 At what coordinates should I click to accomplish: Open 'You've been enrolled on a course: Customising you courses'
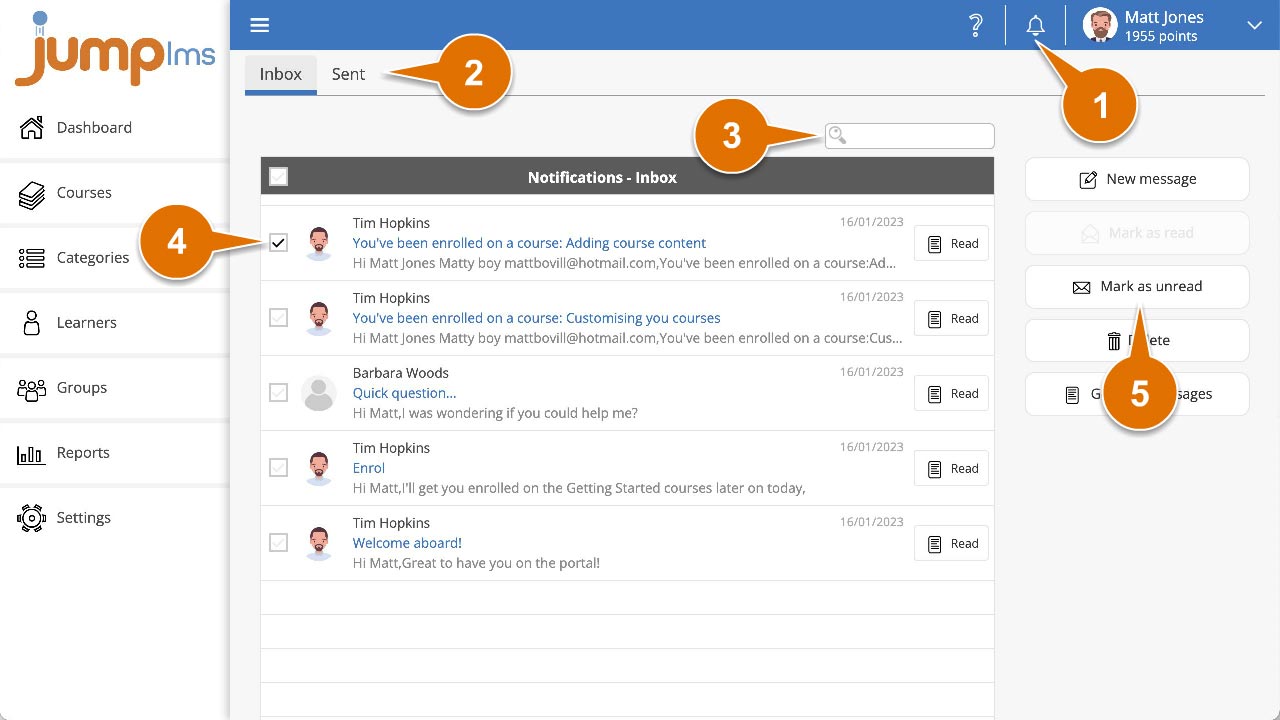click(x=536, y=318)
